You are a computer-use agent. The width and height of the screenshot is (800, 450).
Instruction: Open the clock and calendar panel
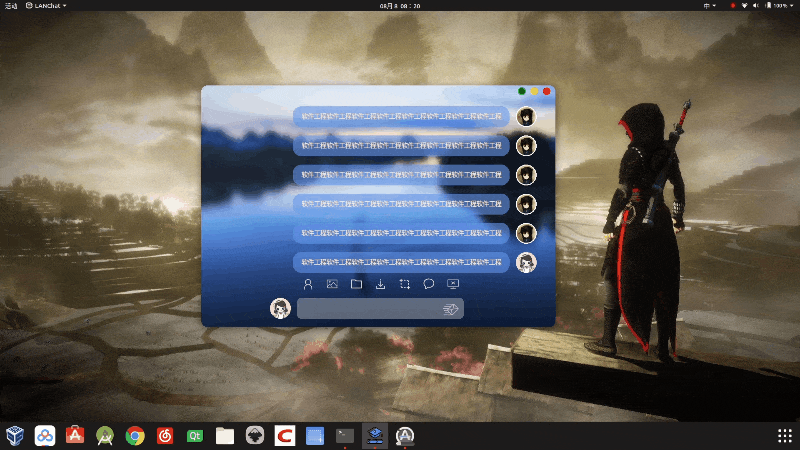click(x=400, y=6)
